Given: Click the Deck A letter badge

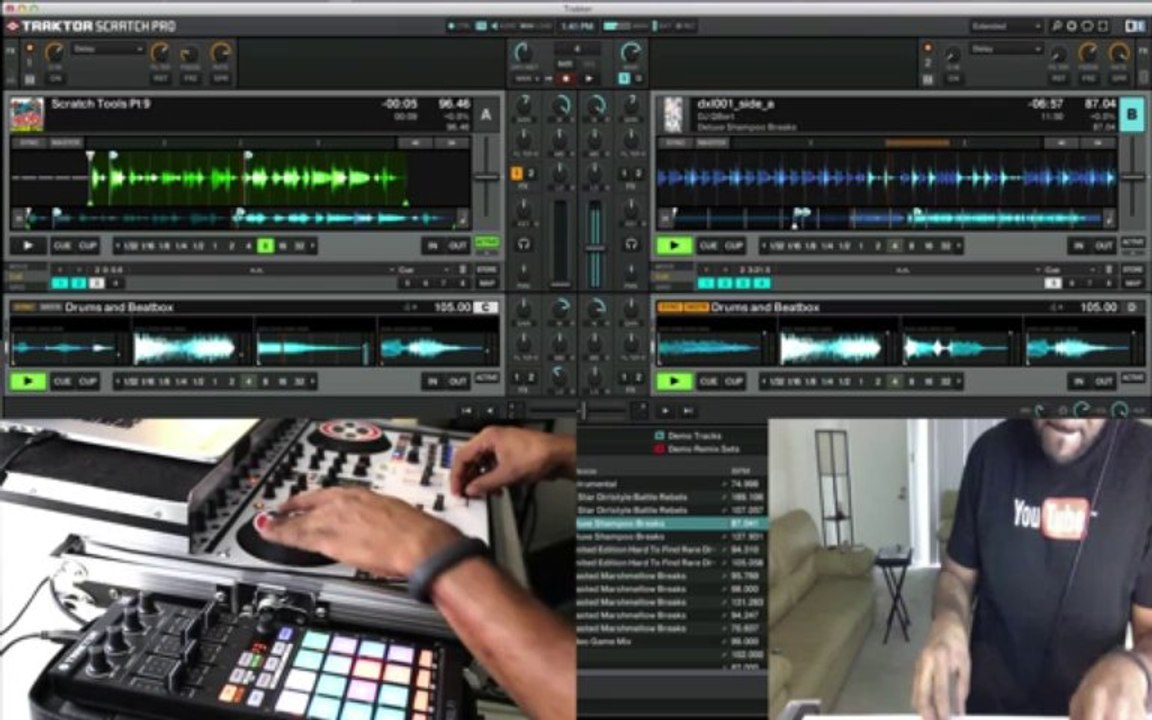Looking at the screenshot, I should pyautogui.click(x=486, y=115).
